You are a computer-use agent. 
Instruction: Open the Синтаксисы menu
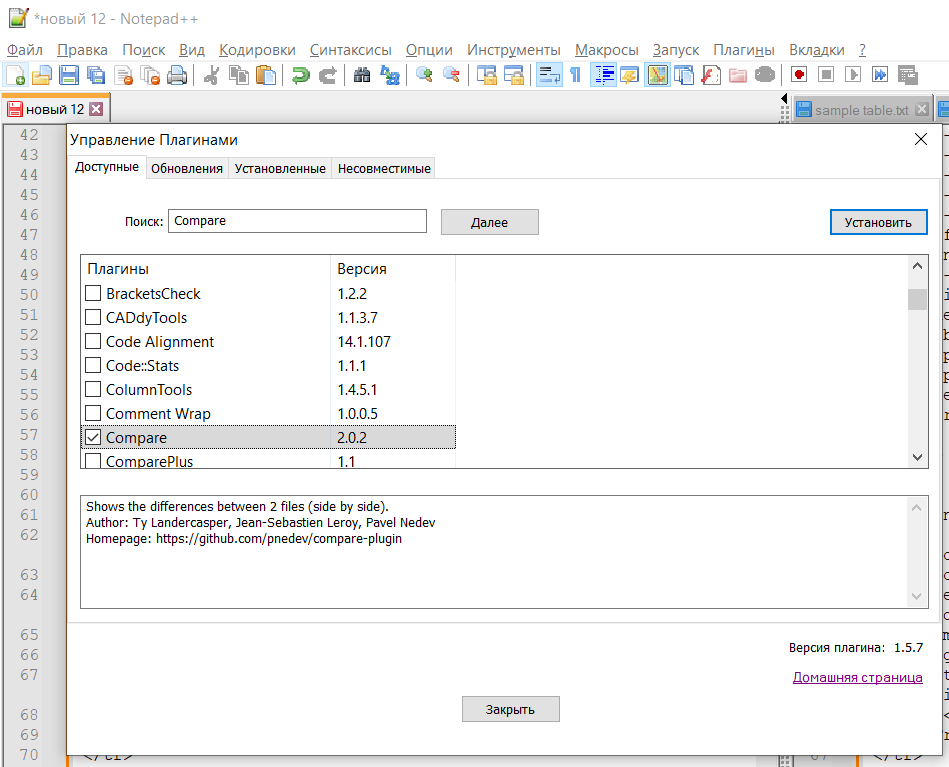(x=350, y=50)
